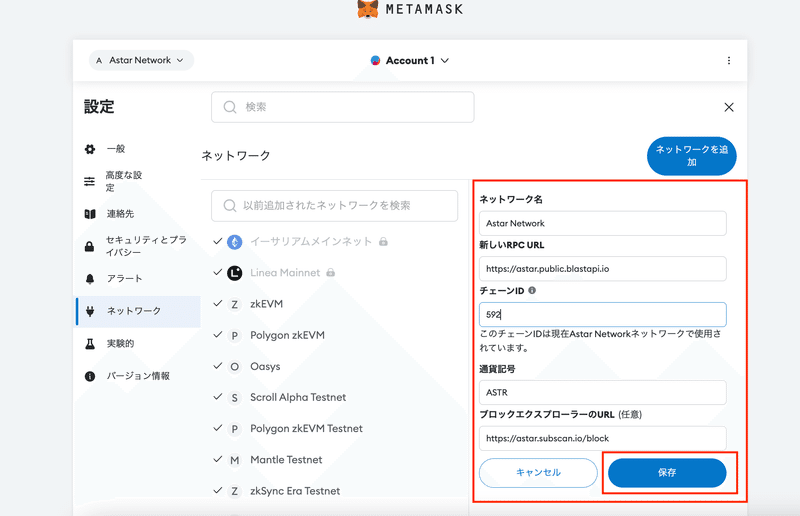
Task: Click the info icon beside バージョン情報
Action: (90, 376)
